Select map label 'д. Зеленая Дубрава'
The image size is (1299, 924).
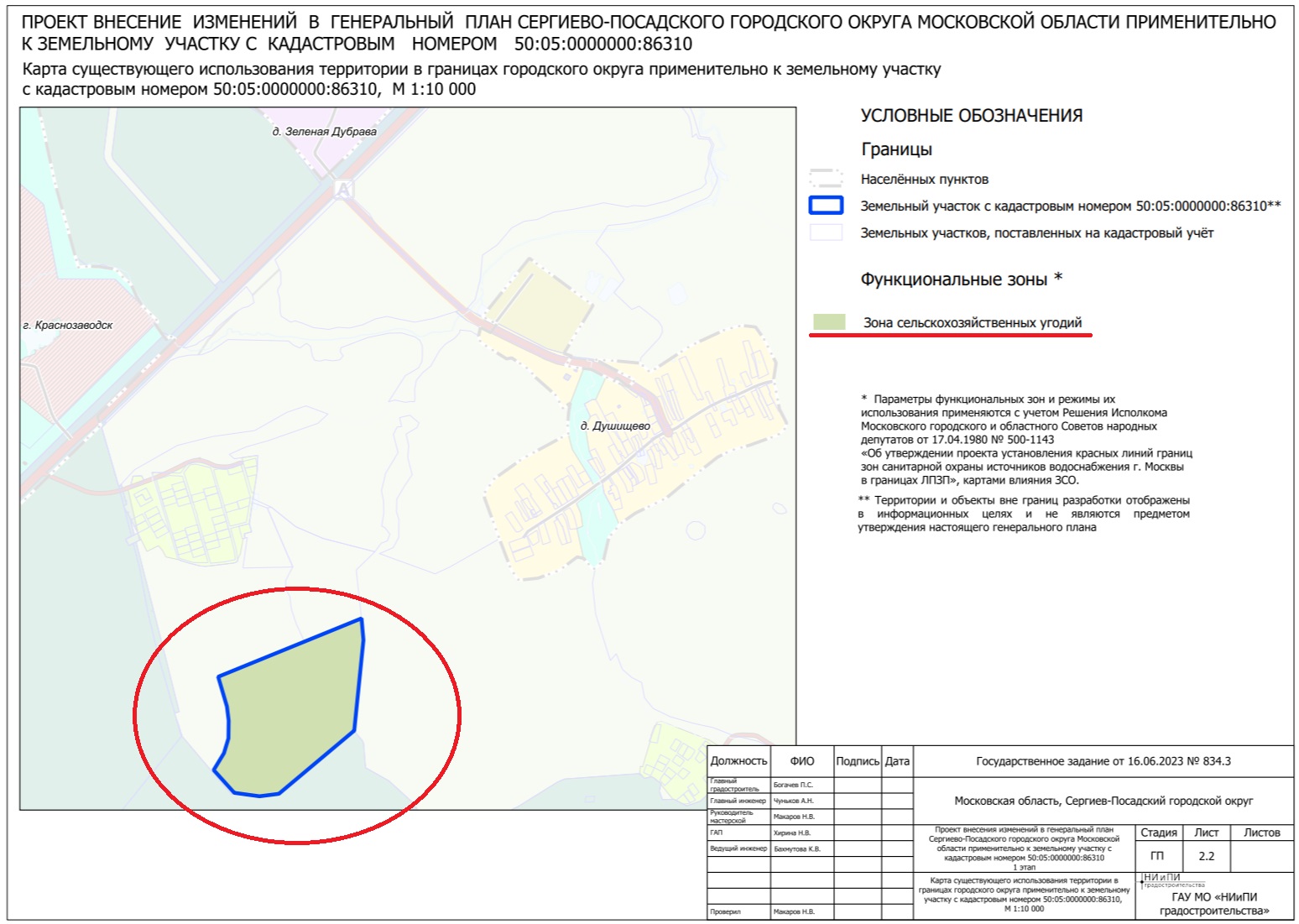(x=324, y=132)
